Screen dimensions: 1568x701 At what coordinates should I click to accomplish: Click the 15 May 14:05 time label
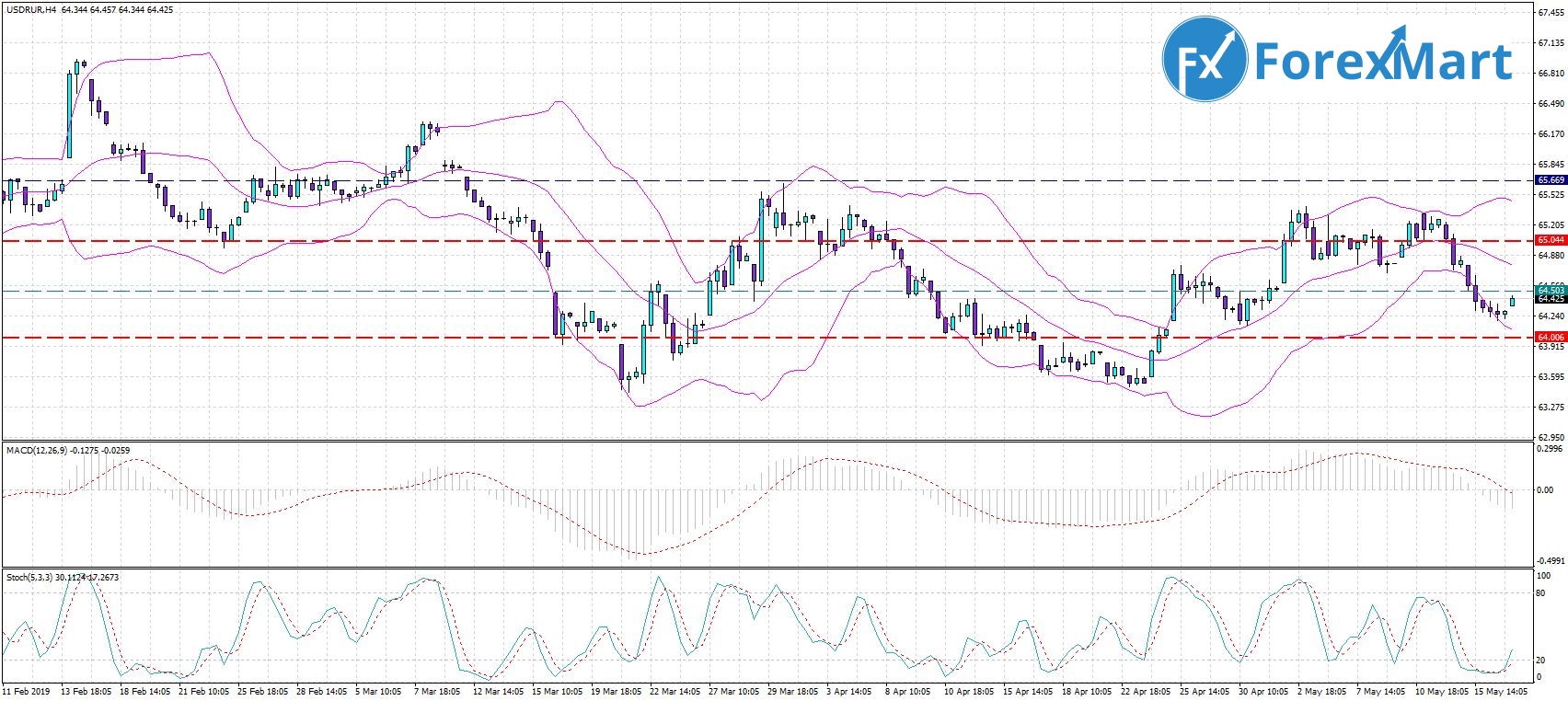1501,690
